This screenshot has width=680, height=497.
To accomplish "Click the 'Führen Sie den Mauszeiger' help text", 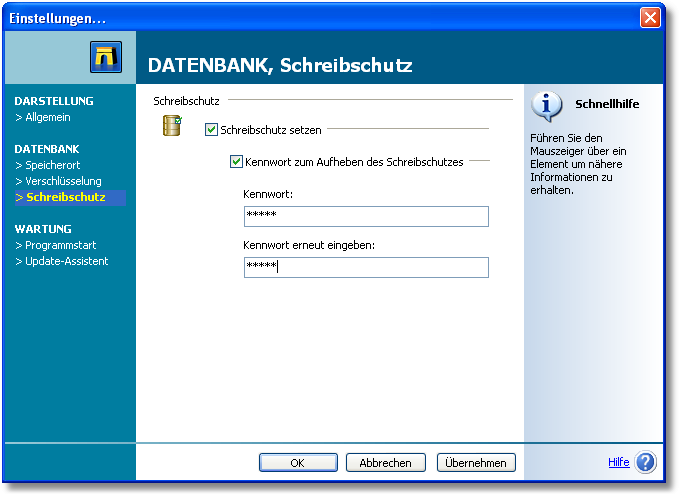I will [x=578, y=164].
